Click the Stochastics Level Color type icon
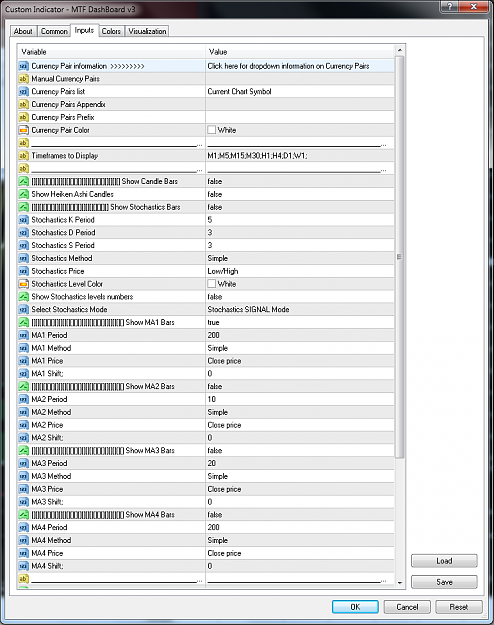 click(24, 284)
